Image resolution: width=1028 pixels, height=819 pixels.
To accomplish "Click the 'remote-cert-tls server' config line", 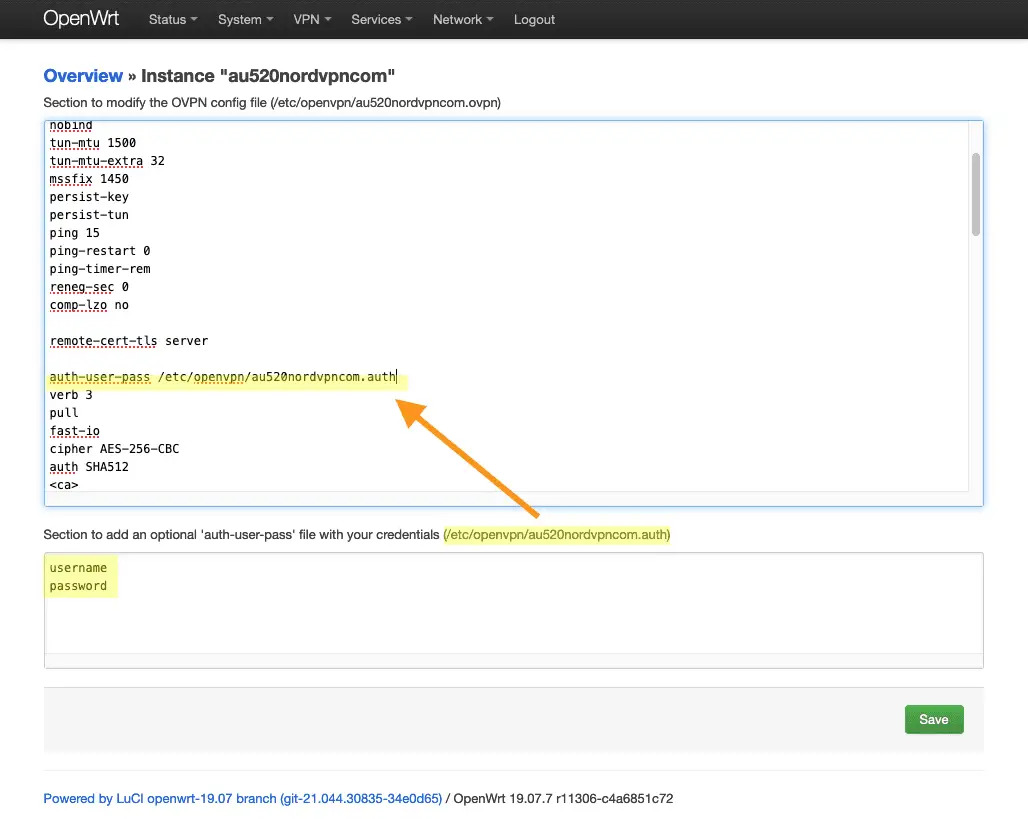I will 129,340.
